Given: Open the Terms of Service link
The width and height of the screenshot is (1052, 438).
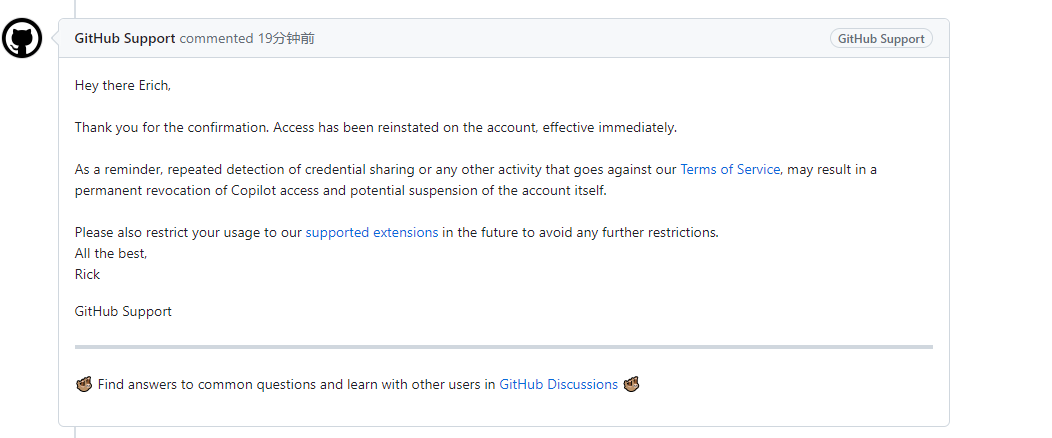Looking at the screenshot, I should click(x=730, y=169).
